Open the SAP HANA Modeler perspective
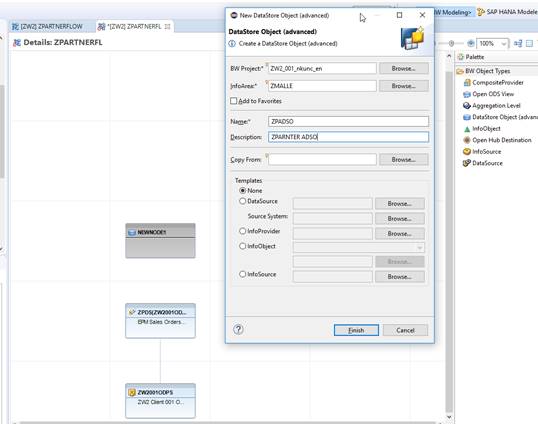Screen dimensions: 538x424 pos(507,12)
